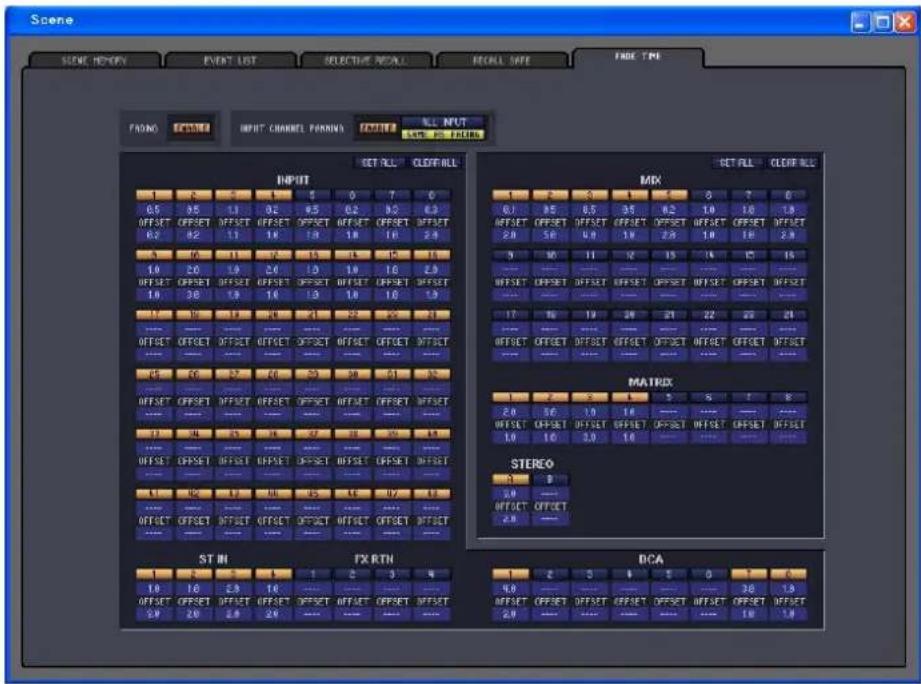
Task: Maximize the Scene window
Action: [x=882, y=23]
